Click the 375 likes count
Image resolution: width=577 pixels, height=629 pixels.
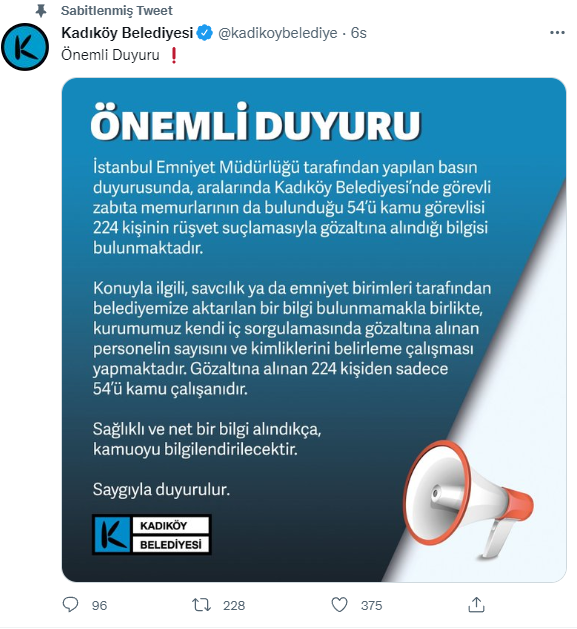click(x=372, y=605)
